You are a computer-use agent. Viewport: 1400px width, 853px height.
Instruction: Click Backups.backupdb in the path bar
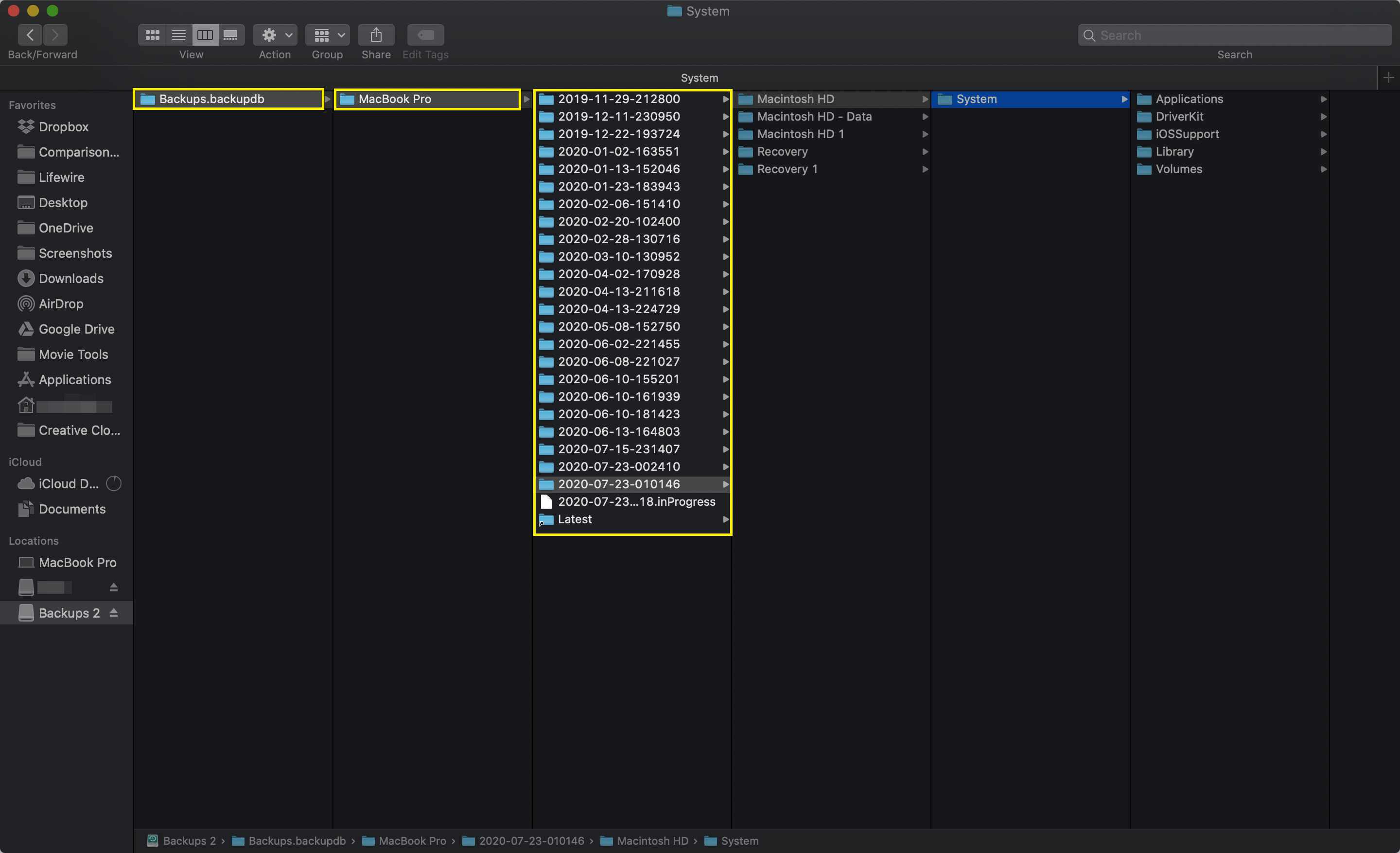click(289, 840)
